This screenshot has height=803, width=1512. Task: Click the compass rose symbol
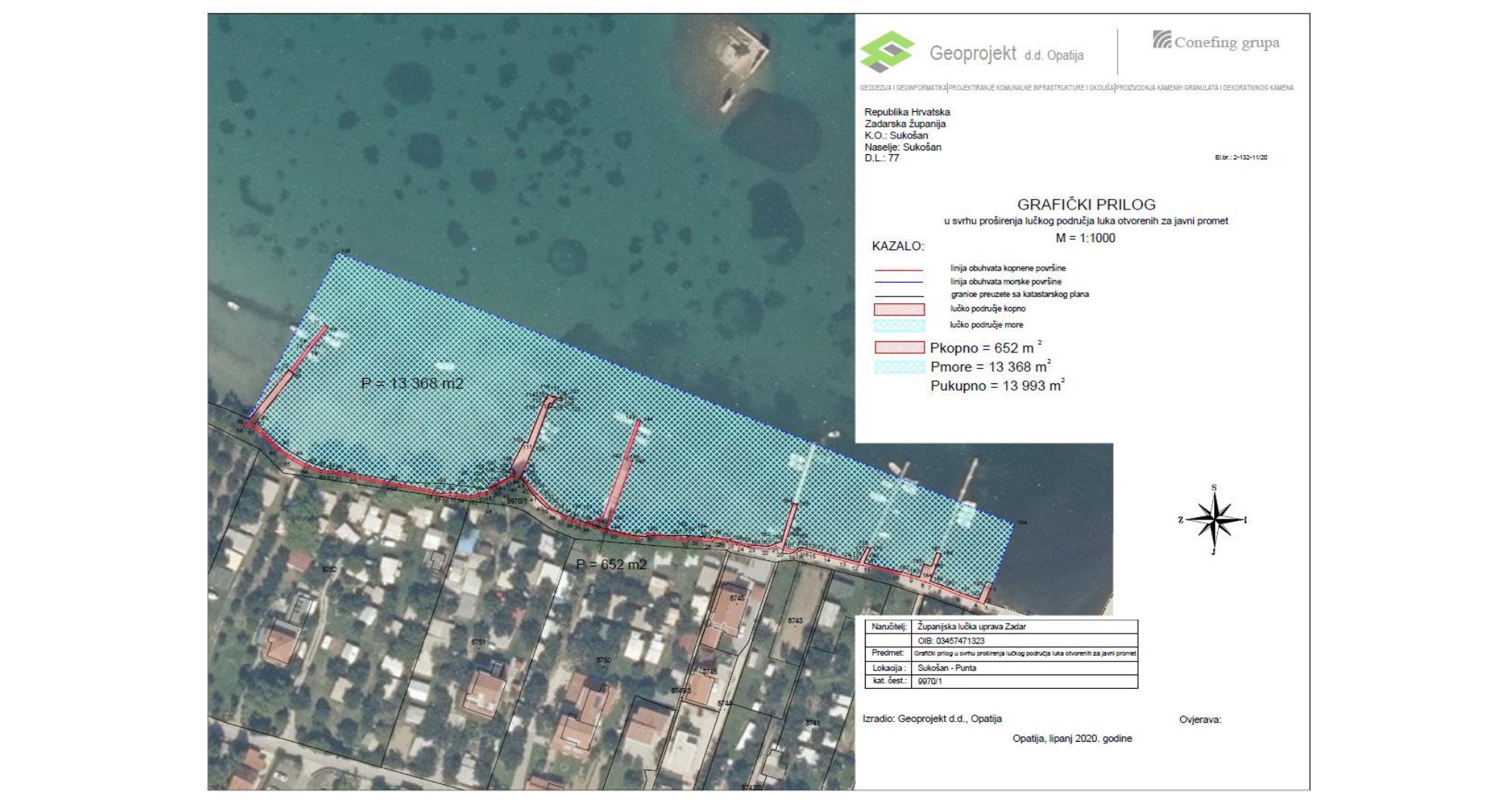(x=1213, y=519)
